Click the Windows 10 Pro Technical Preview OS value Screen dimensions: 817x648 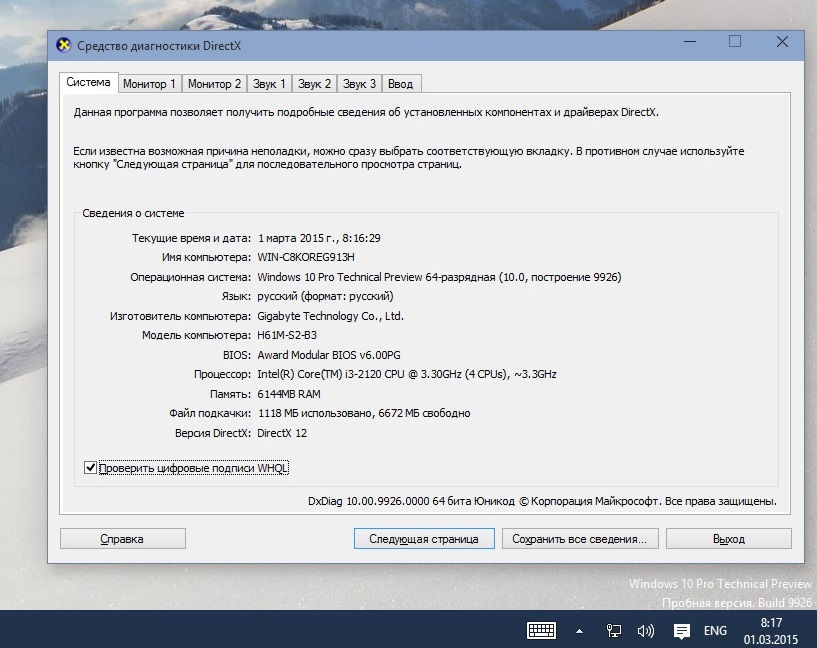click(x=439, y=277)
